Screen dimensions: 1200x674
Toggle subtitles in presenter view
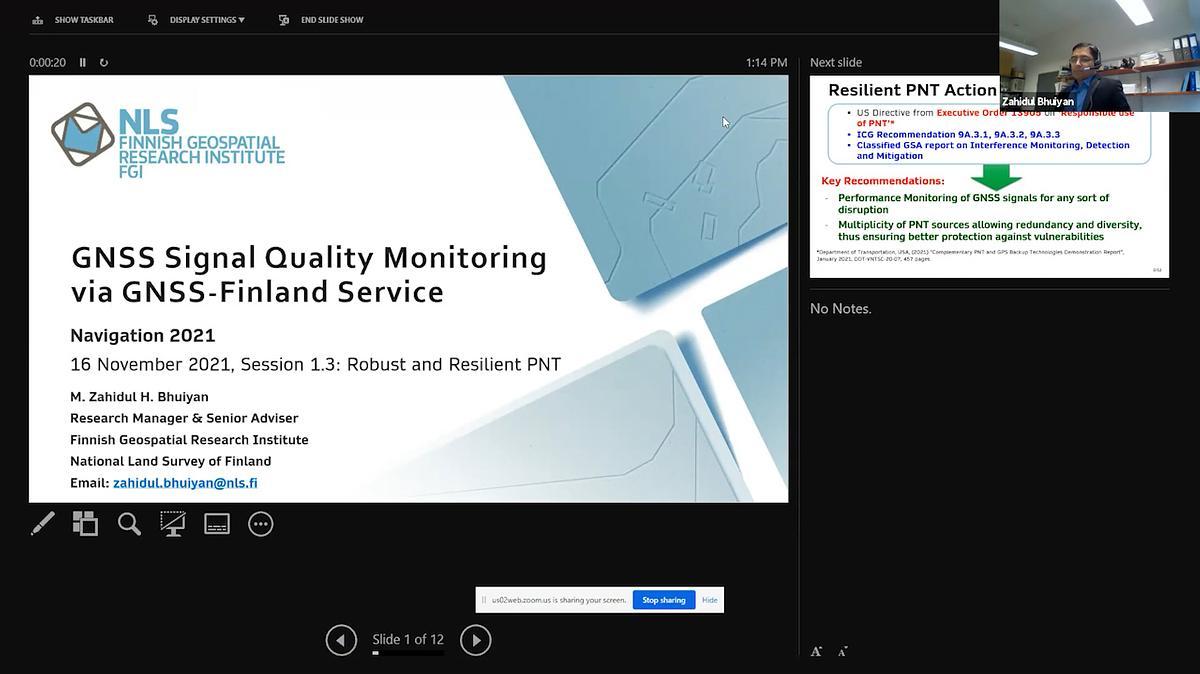[217, 523]
